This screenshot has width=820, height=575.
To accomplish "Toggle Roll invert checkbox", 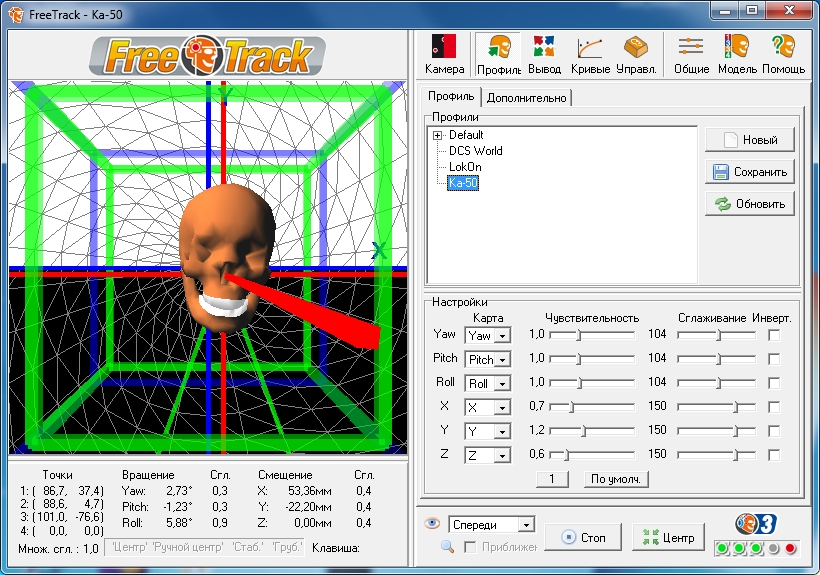I will tap(774, 383).
